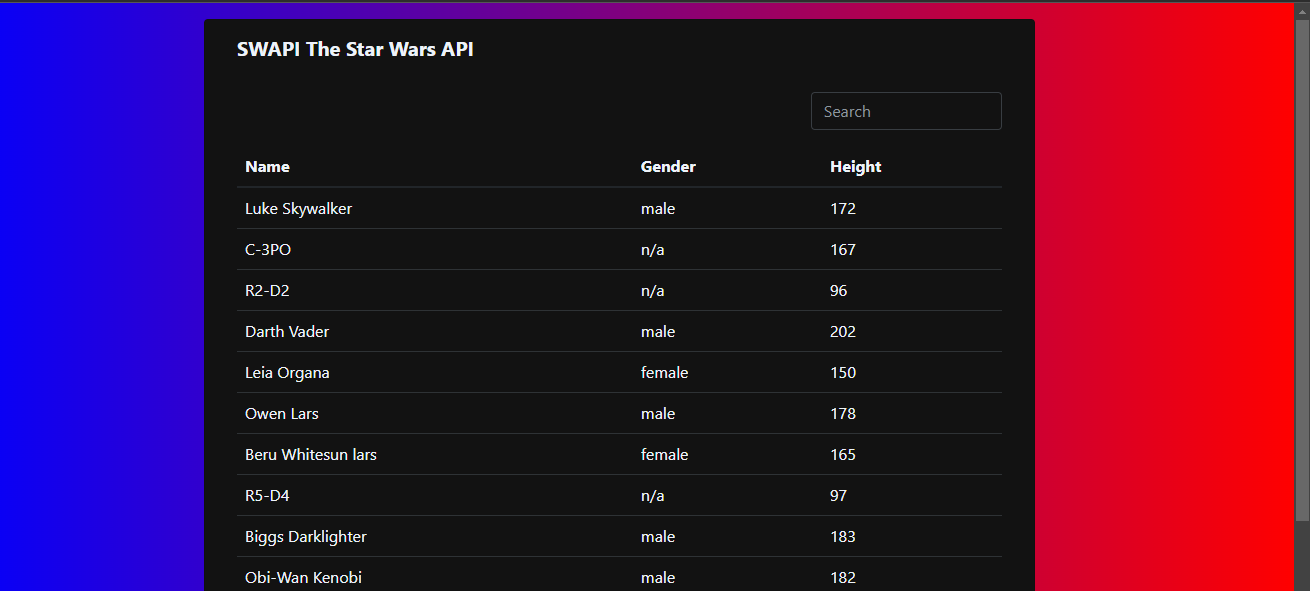1310x591 pixels.
Task: Click the vertical page scrollbar thumb
Action: pyautogui.click(x=1301, y=270)
